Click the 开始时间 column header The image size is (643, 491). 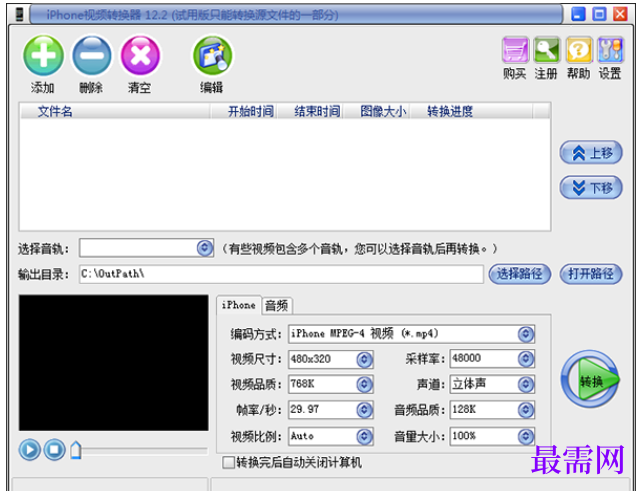[244, 111]
